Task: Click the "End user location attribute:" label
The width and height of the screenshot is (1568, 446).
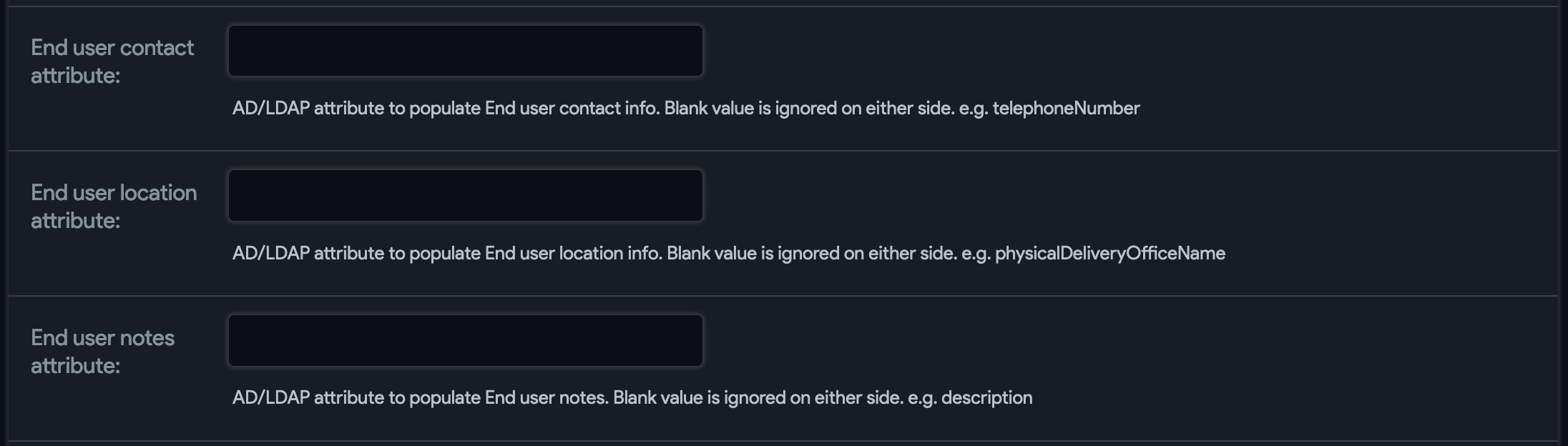Action: click(x=114, y=207)
